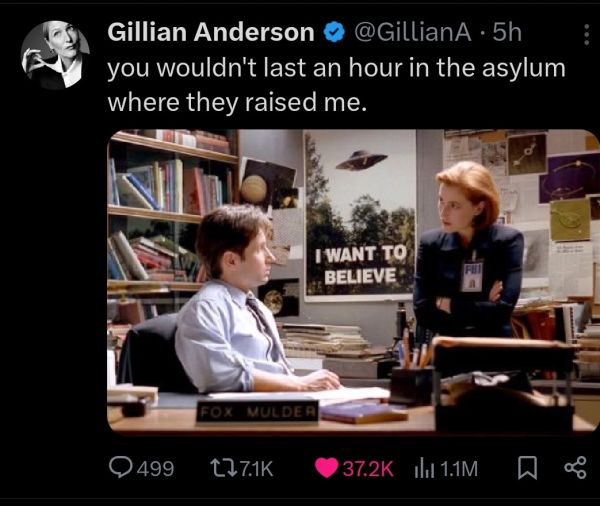600x506 pixels.
Task: Click the 5h timestamp
Action: point(507,32)
